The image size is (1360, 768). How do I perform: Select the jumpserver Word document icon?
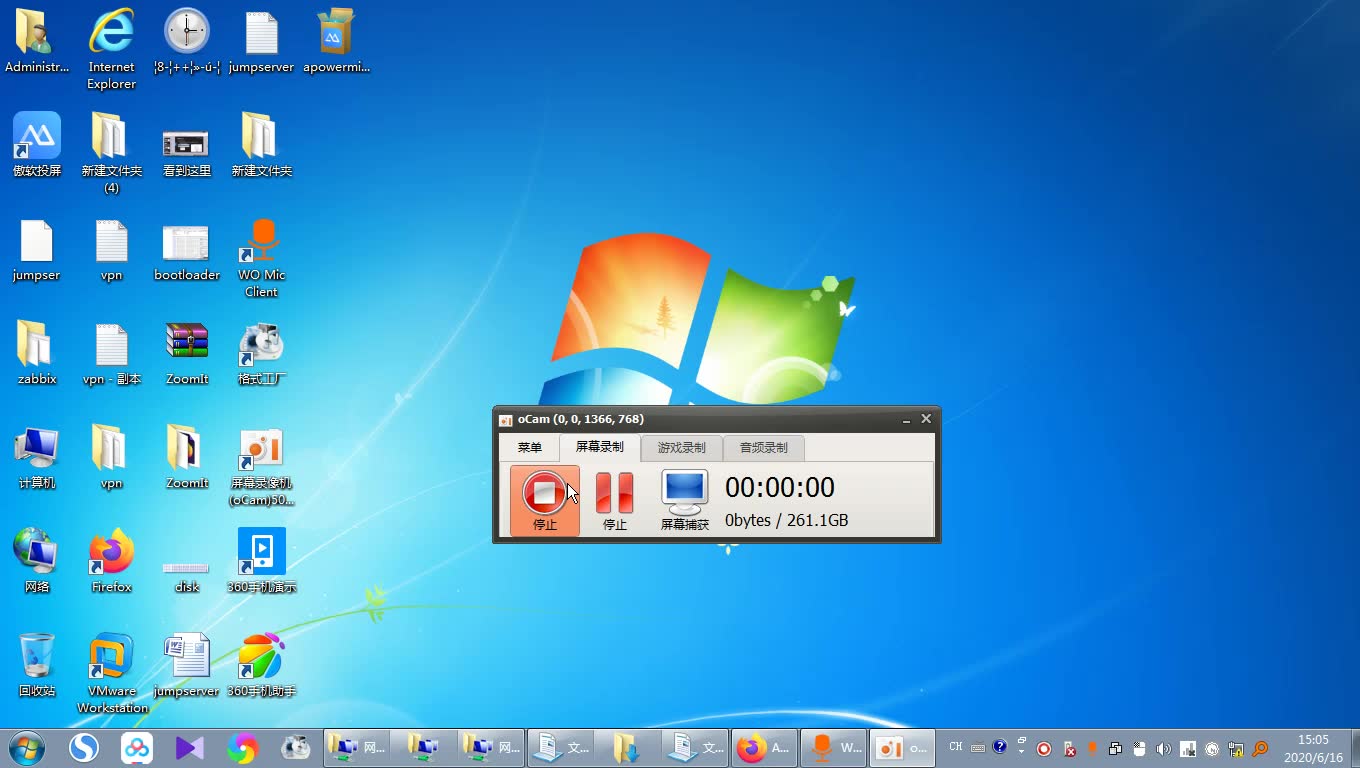click(x=187, y=666)
